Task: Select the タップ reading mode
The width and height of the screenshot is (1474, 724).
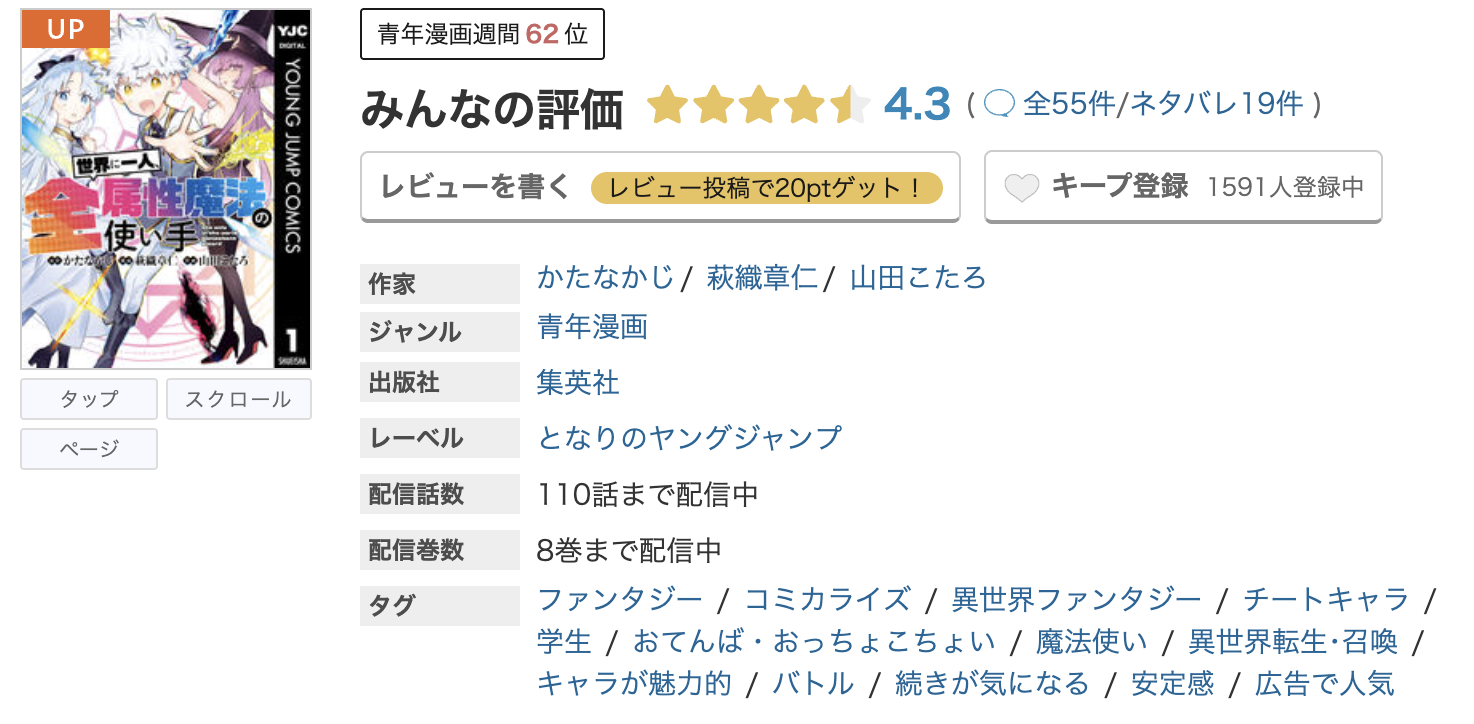Action: [88, 398]
